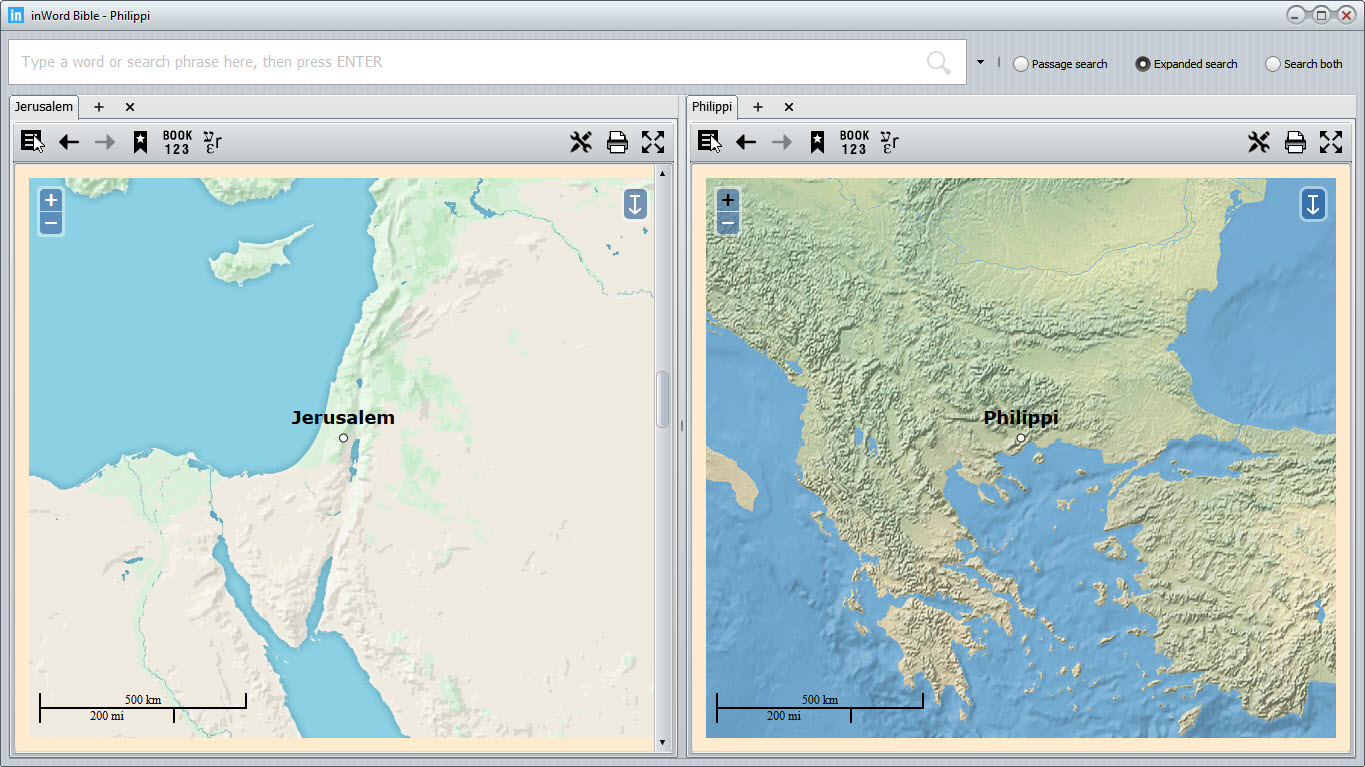Zoom in on the Jerusalem map

[51, 200]
